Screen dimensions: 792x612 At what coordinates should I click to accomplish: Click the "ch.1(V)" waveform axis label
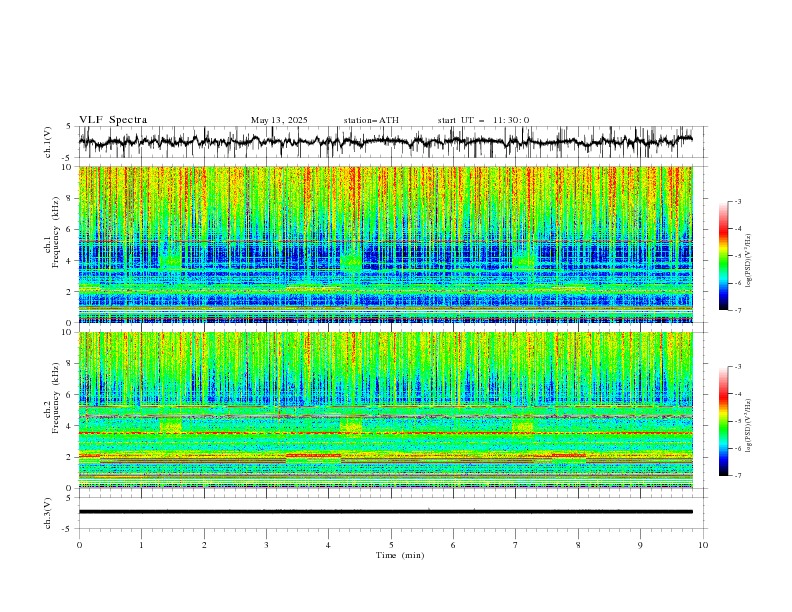tap(48, 142)
